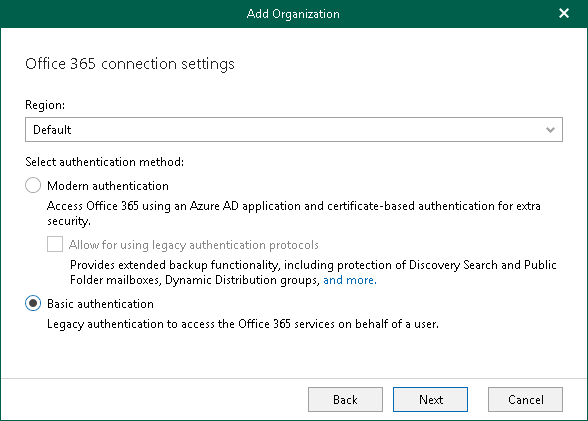
Task: Click the 'Provides extended backup functionality' description
Action: [313, 273]
